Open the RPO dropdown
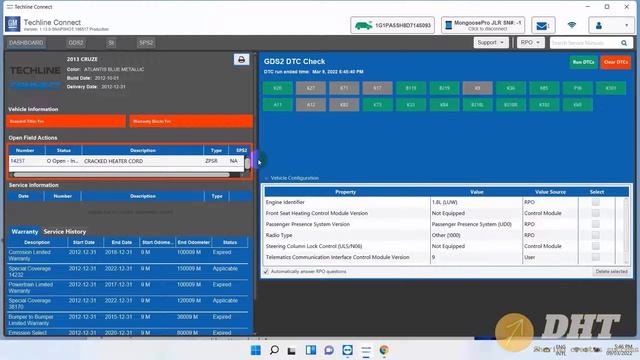 (530, 42)
